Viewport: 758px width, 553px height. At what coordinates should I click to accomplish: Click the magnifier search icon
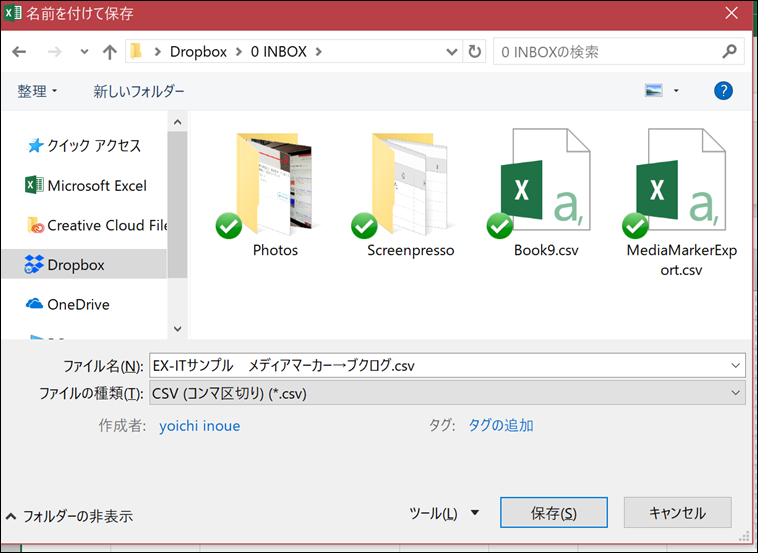(x=729, y=51)
